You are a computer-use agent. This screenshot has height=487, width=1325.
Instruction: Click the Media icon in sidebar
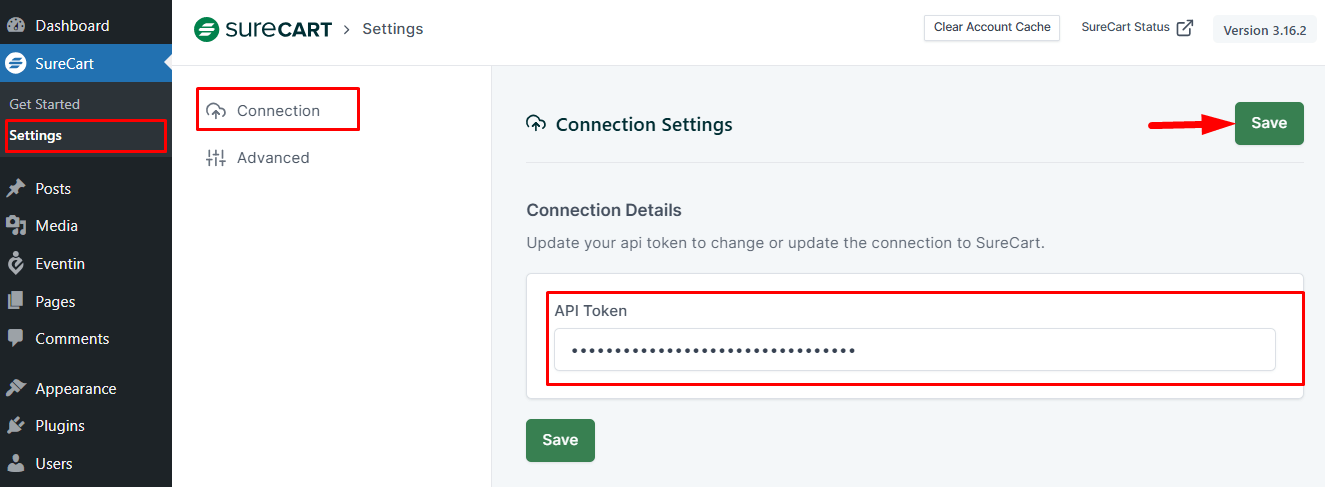pos(16,226)
